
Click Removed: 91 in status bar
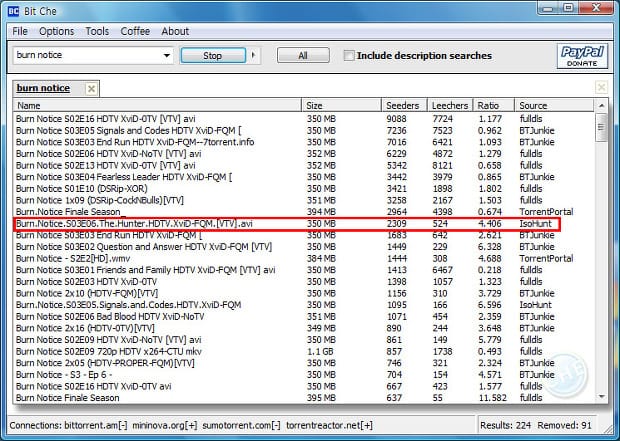564,426
